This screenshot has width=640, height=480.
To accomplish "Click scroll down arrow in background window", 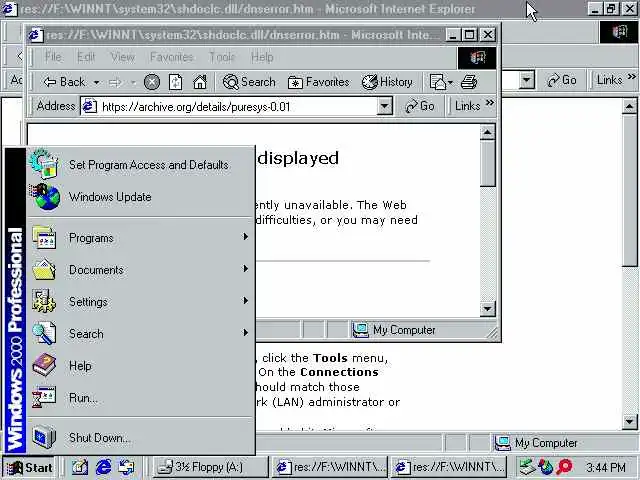I will click(629, 421).
